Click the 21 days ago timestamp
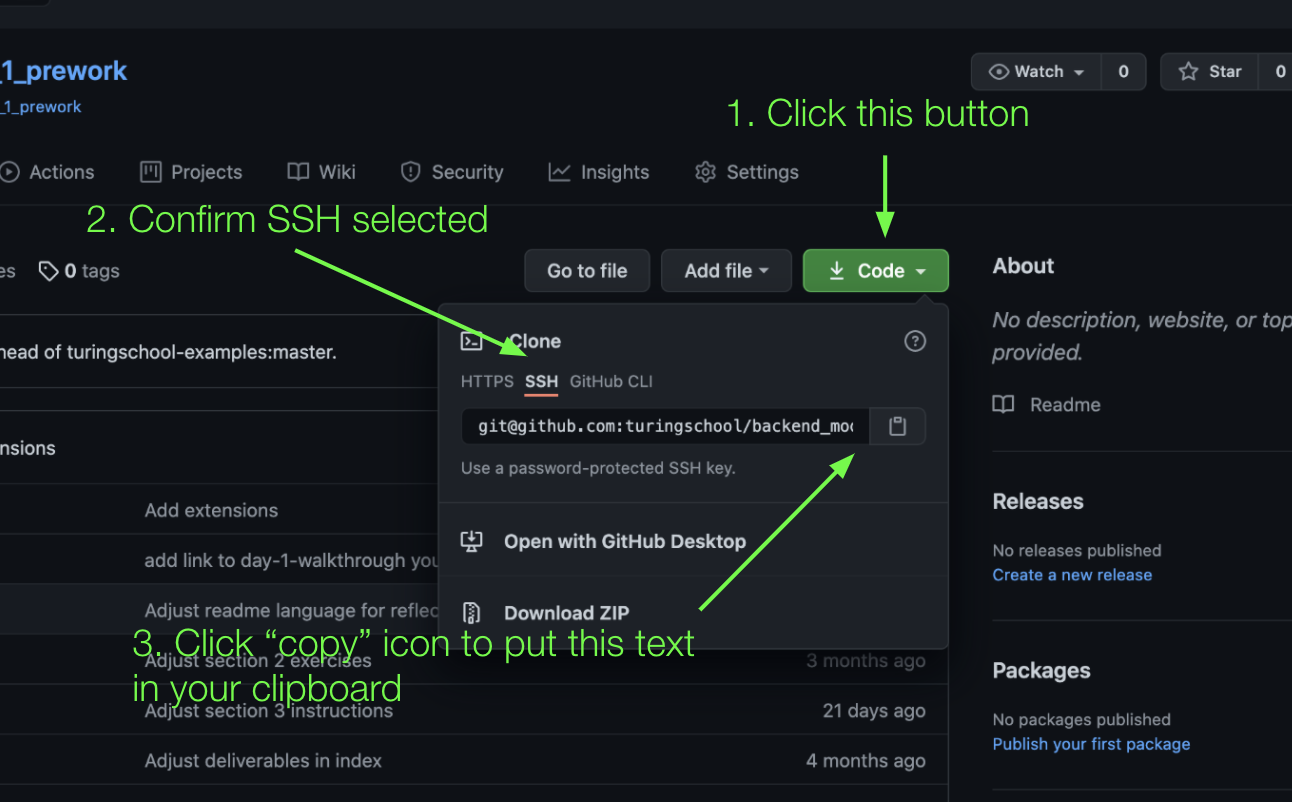 [874, 711]
